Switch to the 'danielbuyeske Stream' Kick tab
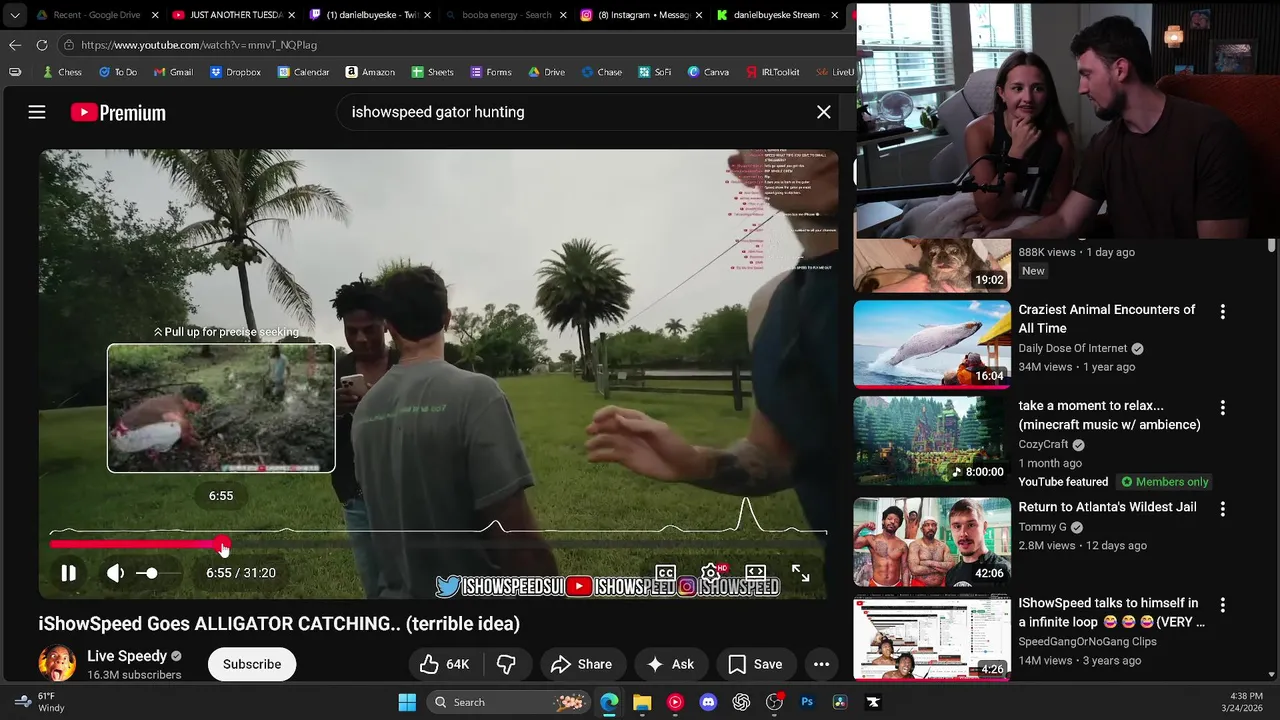This screenshot has width=1280, height=720. tap(778, 15)
